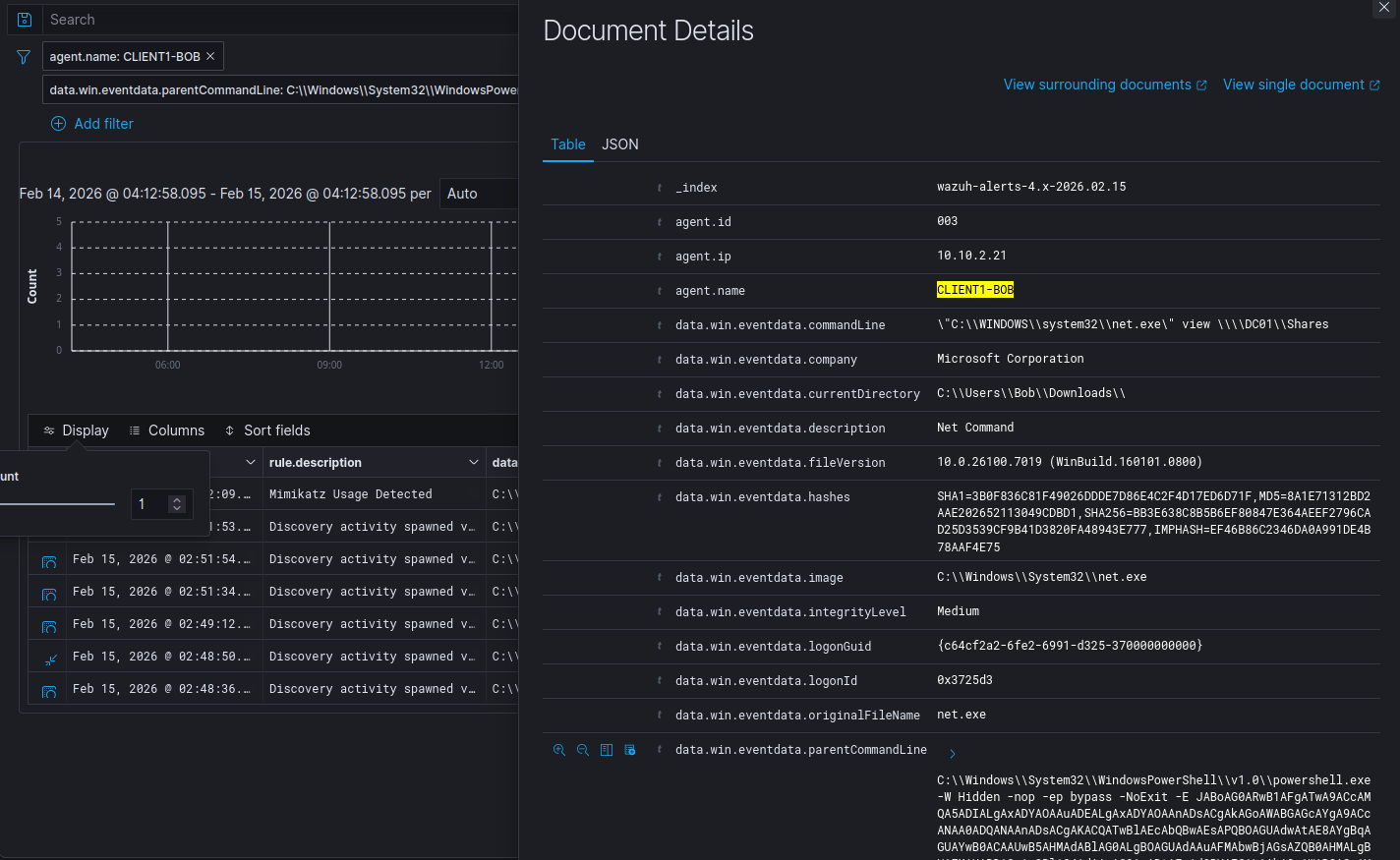The height and width of the screenshot is (860, 1400).
Task: Remove the agent.name: CLIENT1-BOB filter
Action: [210, 57]
